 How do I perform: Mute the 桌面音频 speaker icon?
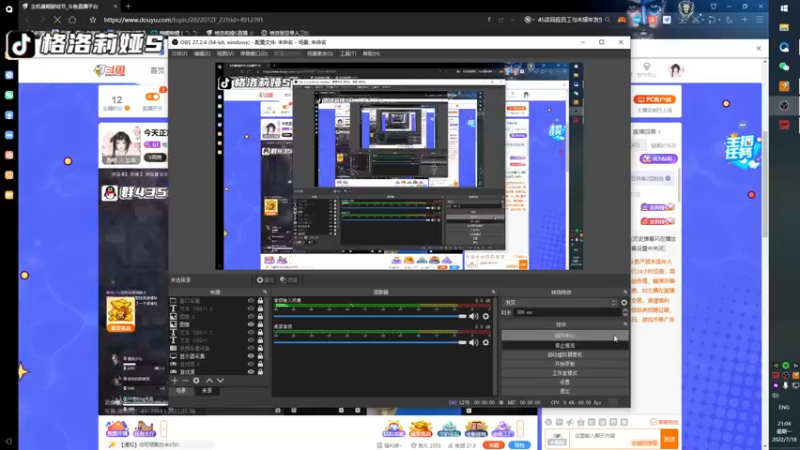click(473, 342)
